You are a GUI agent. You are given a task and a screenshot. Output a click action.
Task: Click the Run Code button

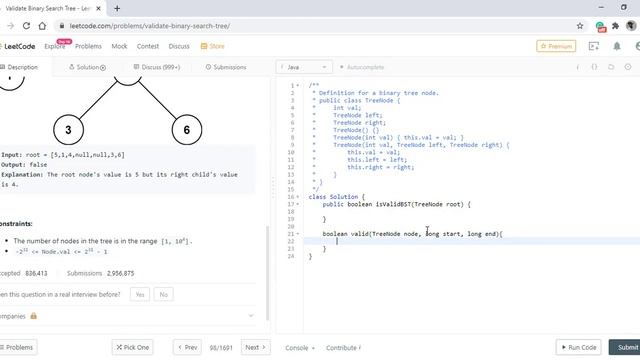(578, 347)
